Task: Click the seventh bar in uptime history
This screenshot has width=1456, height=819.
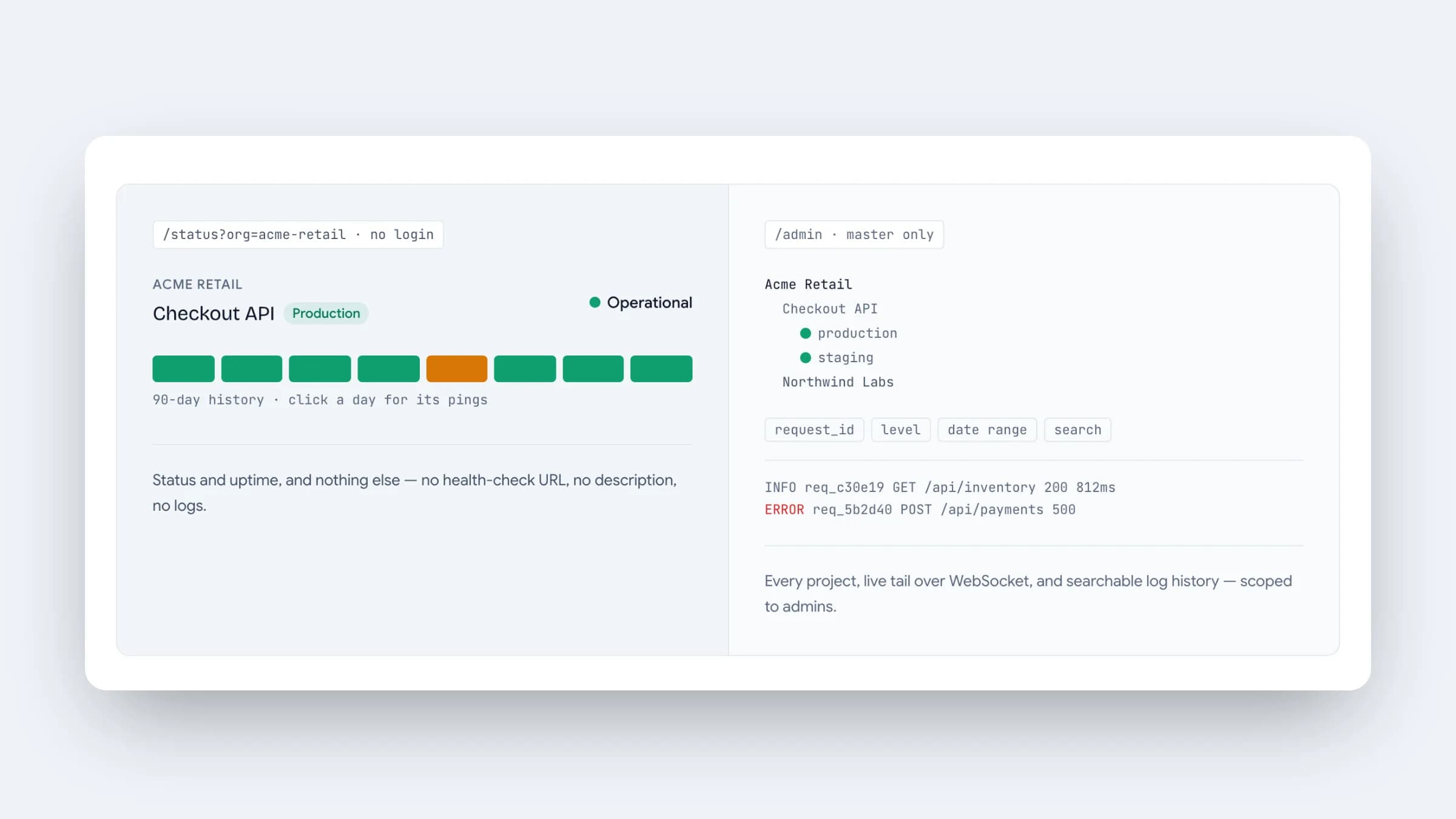Action: coord(593,369)
